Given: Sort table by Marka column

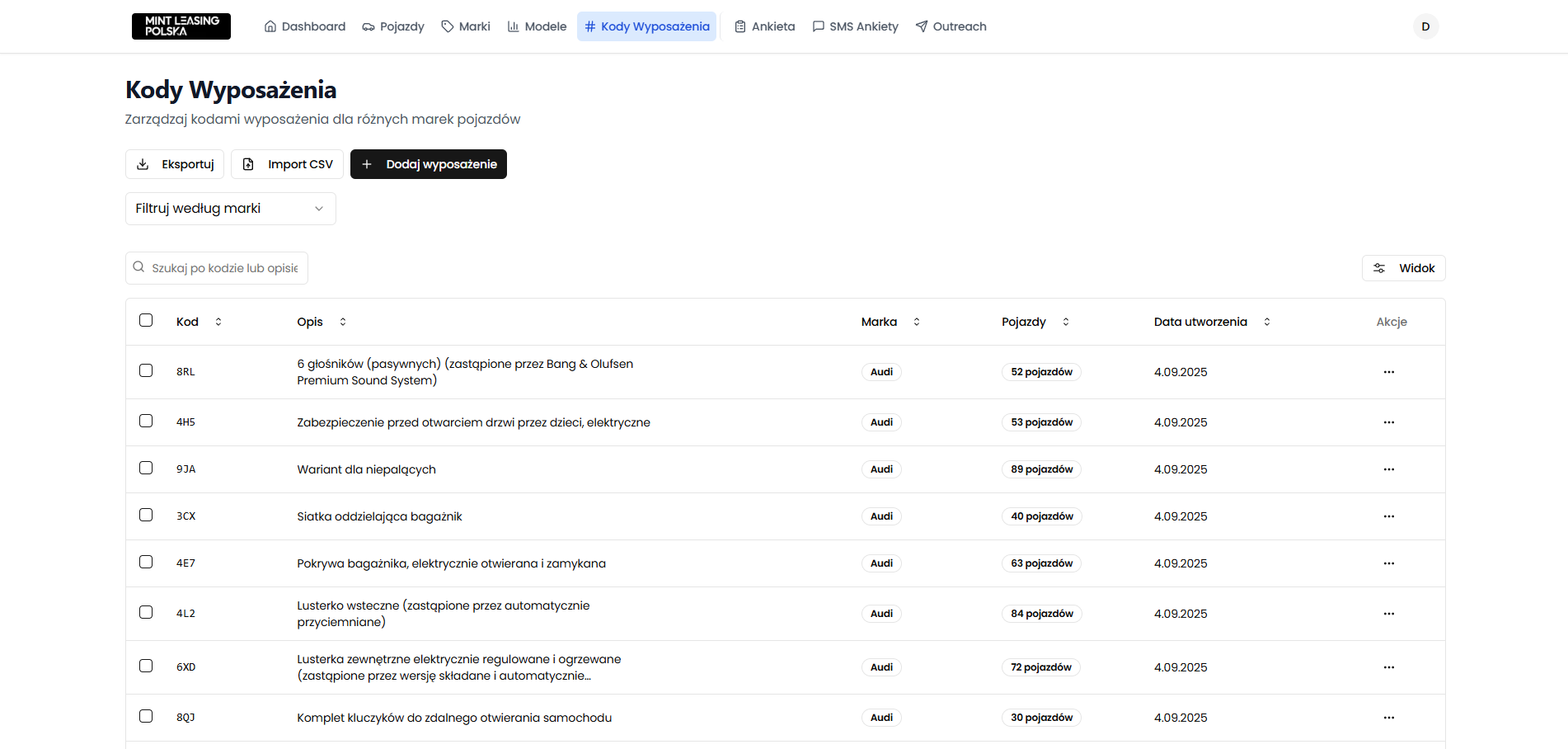Looking at the screenshot, I should click(x=890, y=322).
